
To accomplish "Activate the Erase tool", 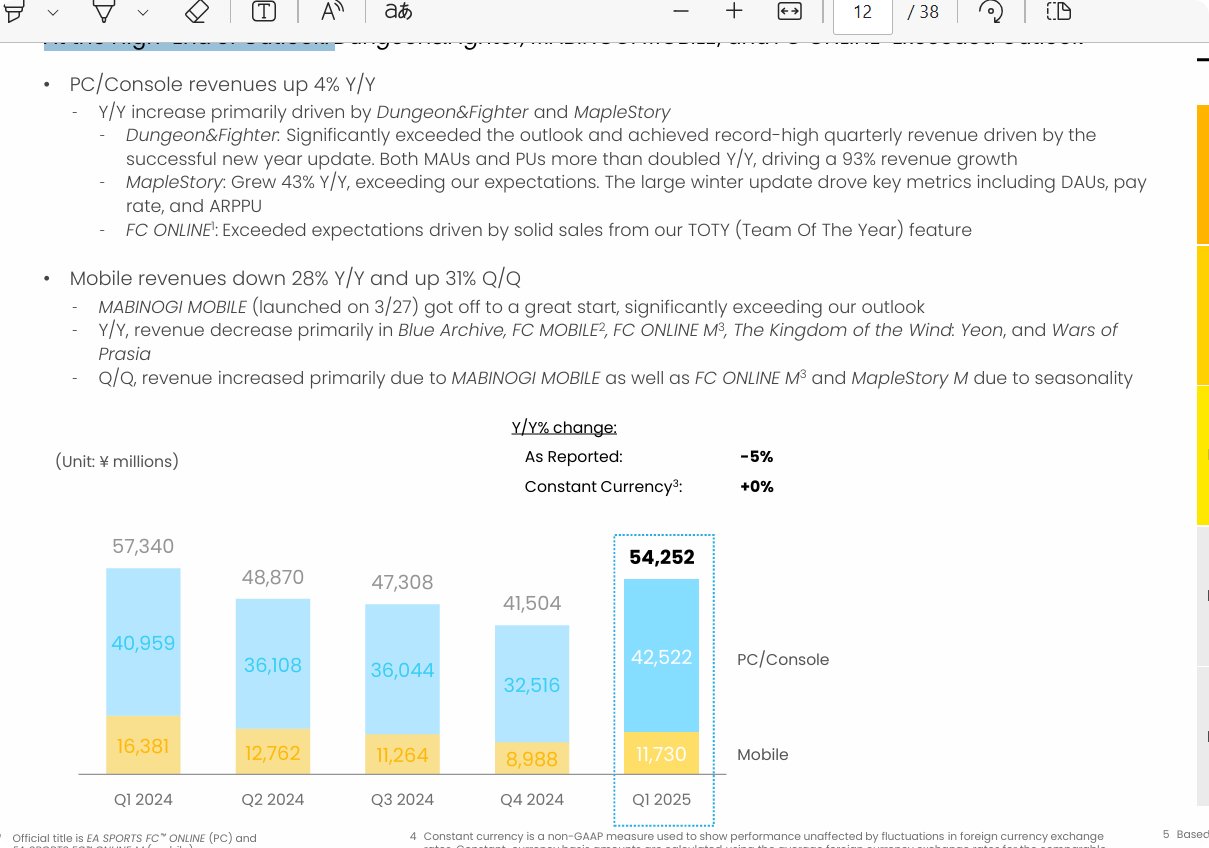I will pyautogui.click(x=198, y=12).
